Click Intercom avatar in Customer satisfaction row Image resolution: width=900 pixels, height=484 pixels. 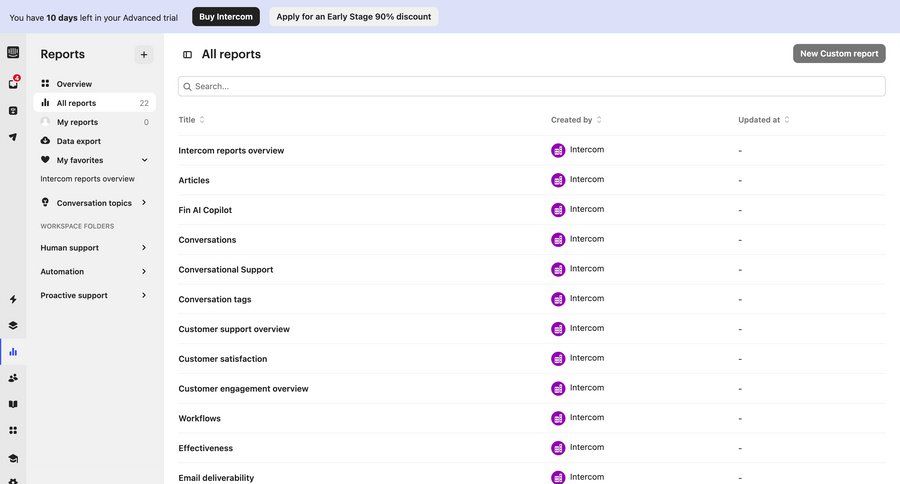(558, 359)
